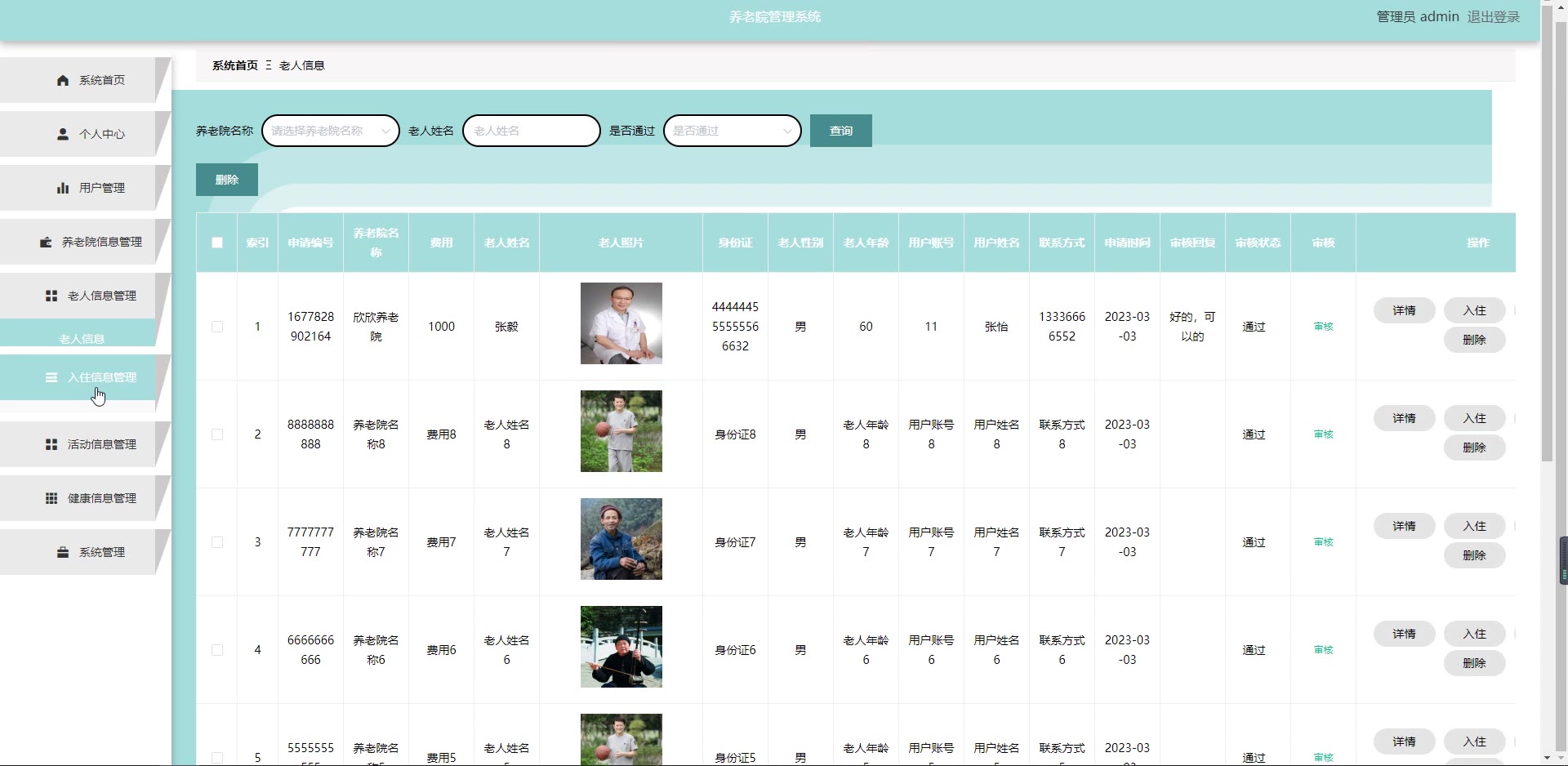Click the grid icon for 老人信息管理
The width and height of the screenshot is (1568, 766).
tap(51, 296)
